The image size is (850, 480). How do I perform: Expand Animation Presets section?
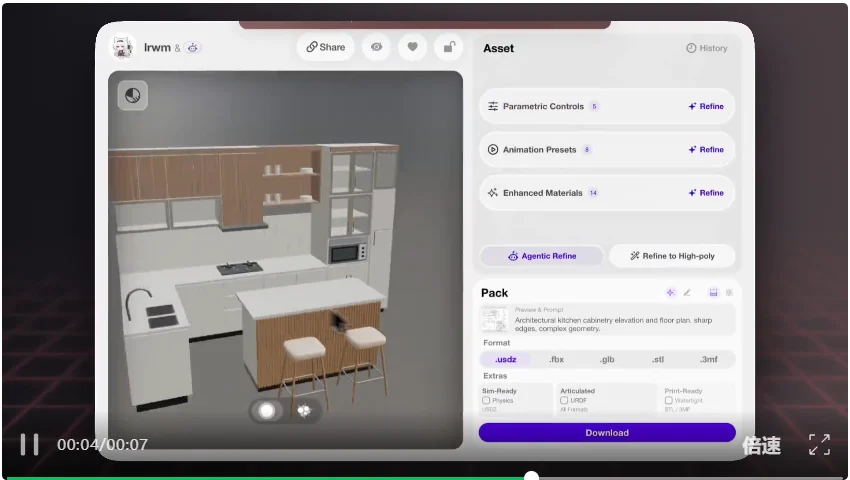pos(607,150)
